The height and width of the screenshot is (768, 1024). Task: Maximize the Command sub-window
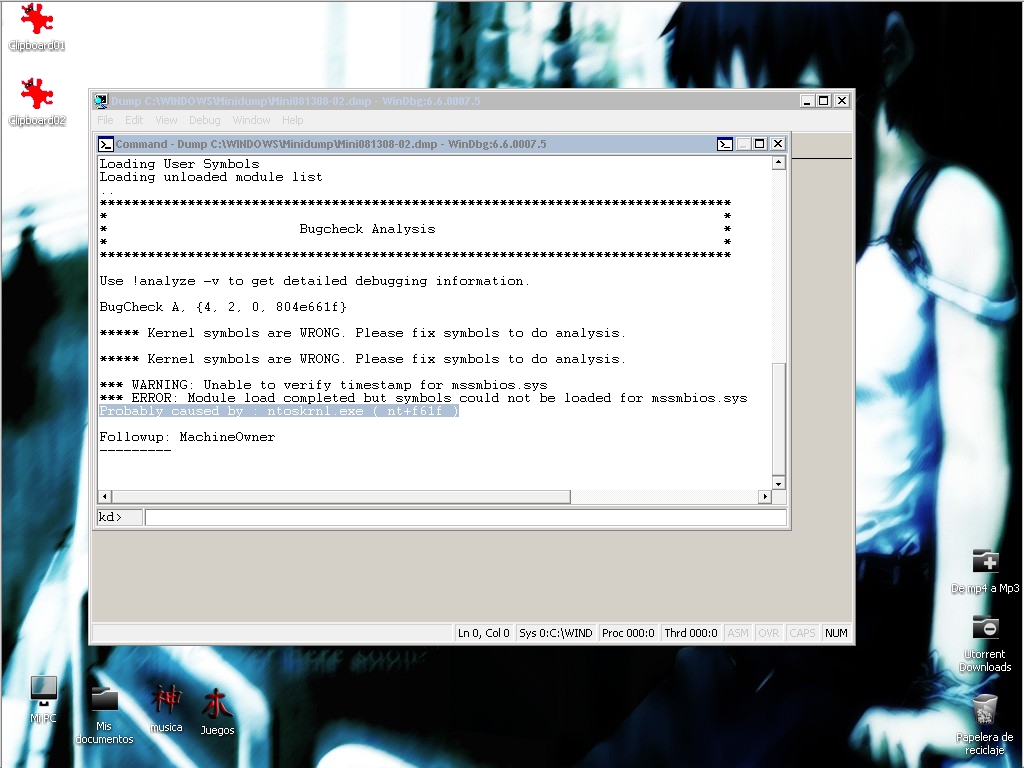tap(760, 144)
